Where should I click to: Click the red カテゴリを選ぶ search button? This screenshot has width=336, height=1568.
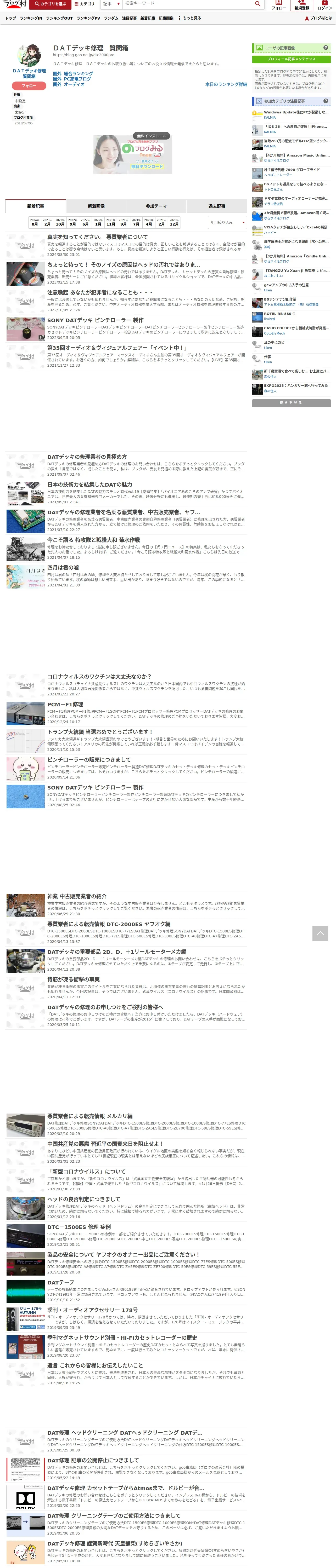(51, 4)
